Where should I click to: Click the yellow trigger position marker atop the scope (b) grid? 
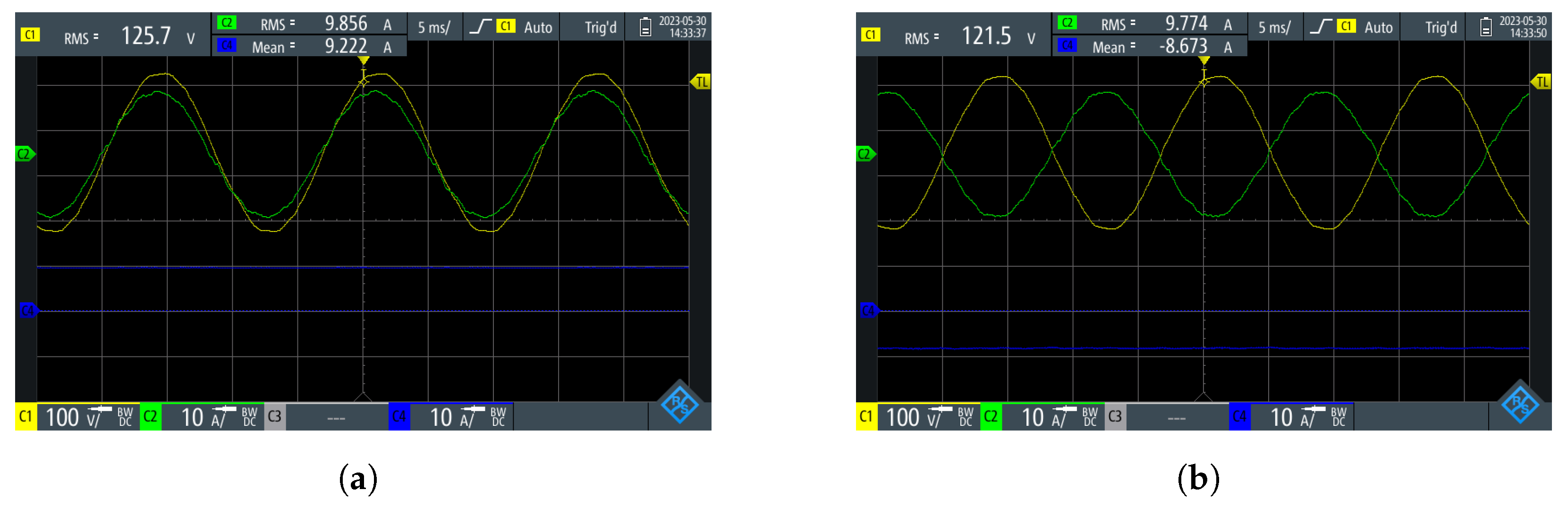pos(1204,61)
